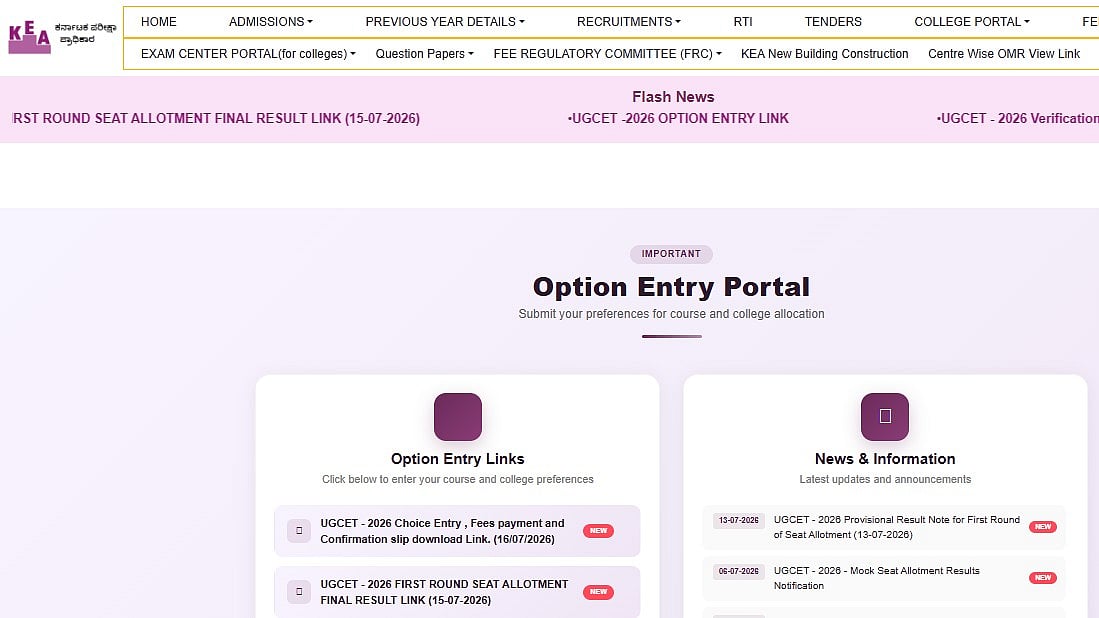Expand EXAM CENTER PORTAL(for colleges) dropdown
This screenshot has width=1099, height=618.
[248, 54]
